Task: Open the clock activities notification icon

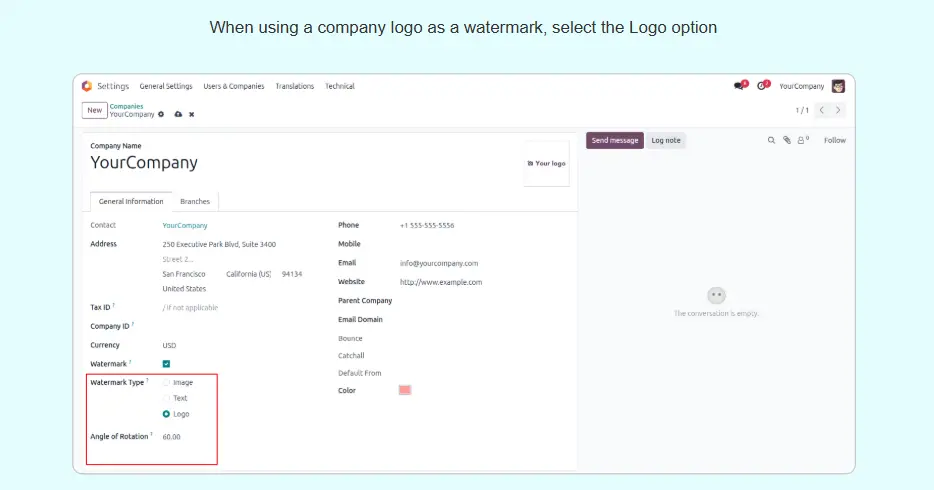Action: [762, 86]
